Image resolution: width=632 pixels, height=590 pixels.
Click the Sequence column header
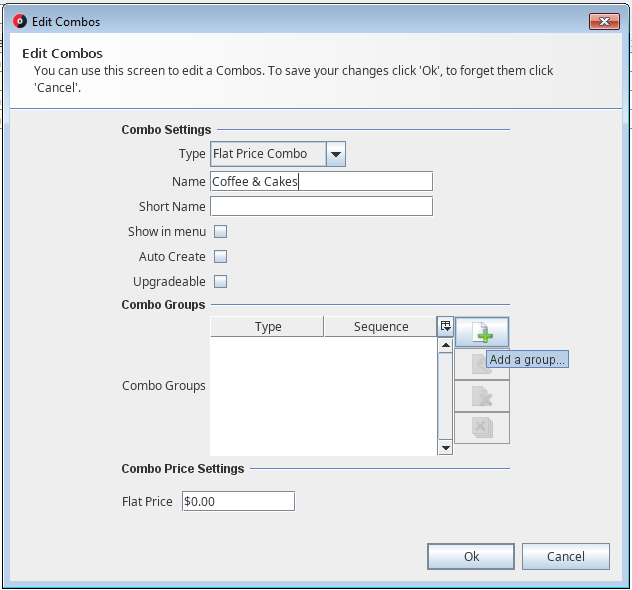pos(380,327)
